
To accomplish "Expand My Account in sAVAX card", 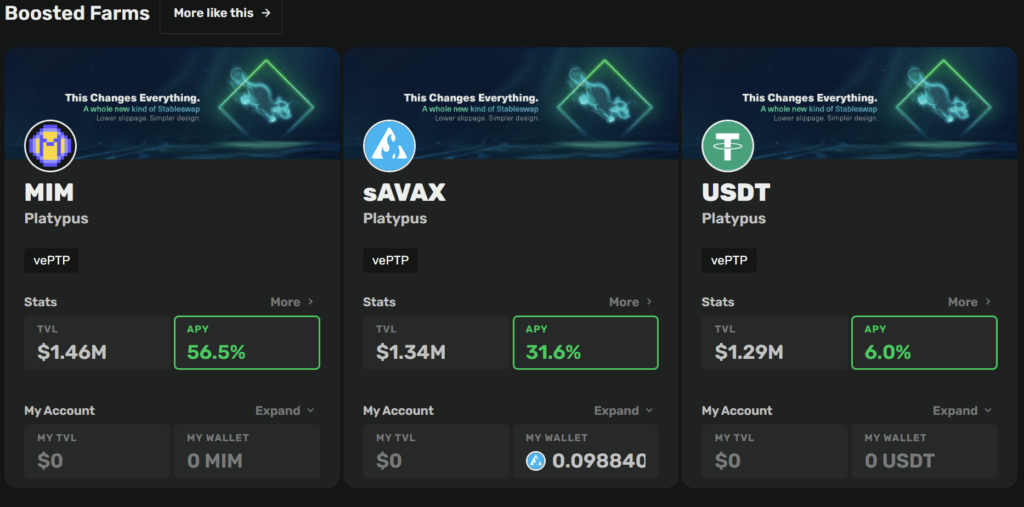I will click(x=624, y=411).
